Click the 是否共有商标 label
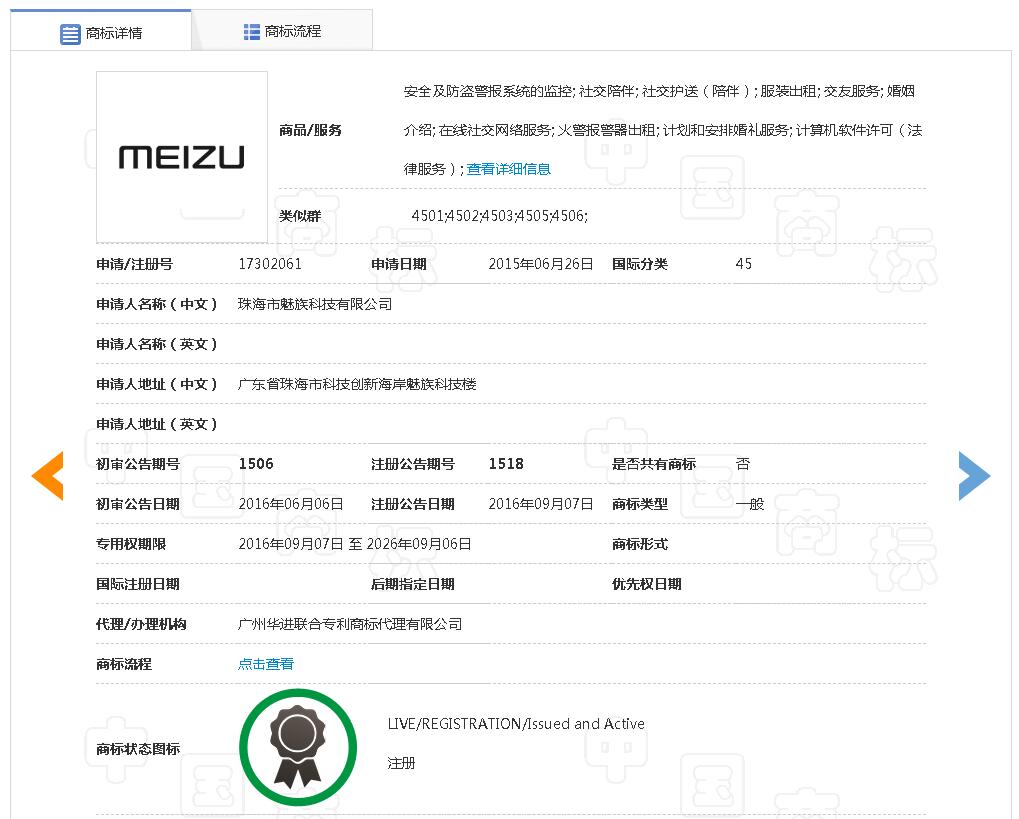This screenshot has height=819, width=1019. [654, 464]
